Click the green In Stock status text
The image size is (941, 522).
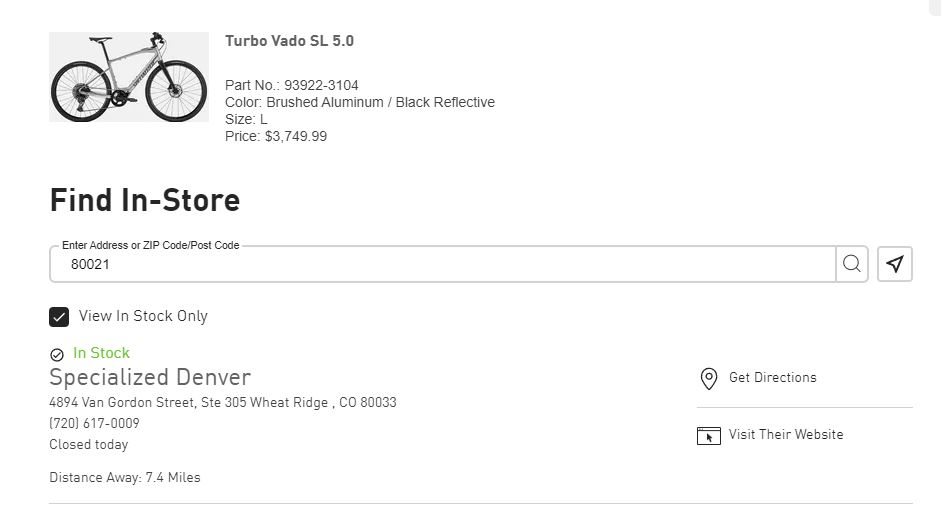(101, 353)
